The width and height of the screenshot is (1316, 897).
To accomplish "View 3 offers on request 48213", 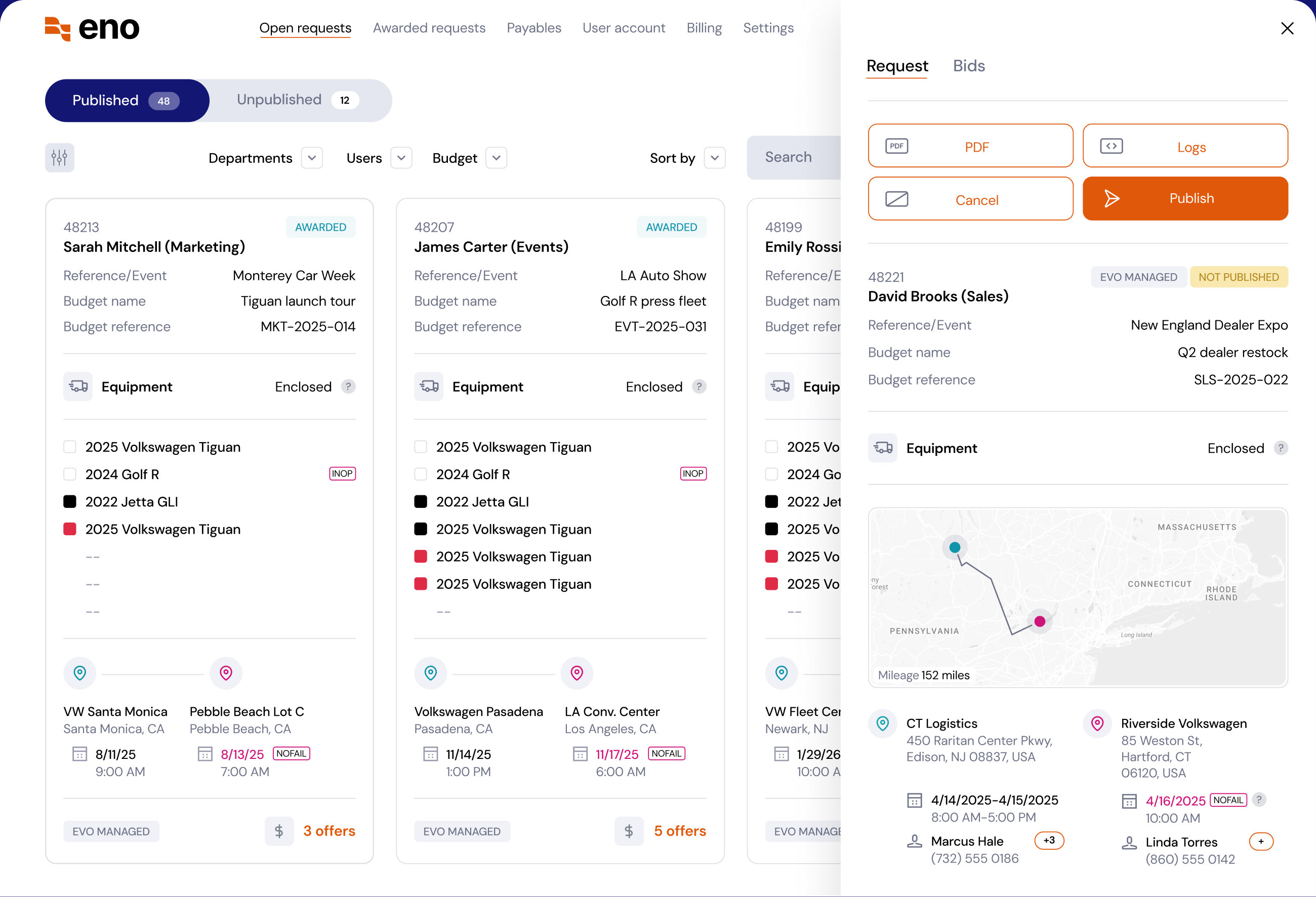I will coord(329,831).
